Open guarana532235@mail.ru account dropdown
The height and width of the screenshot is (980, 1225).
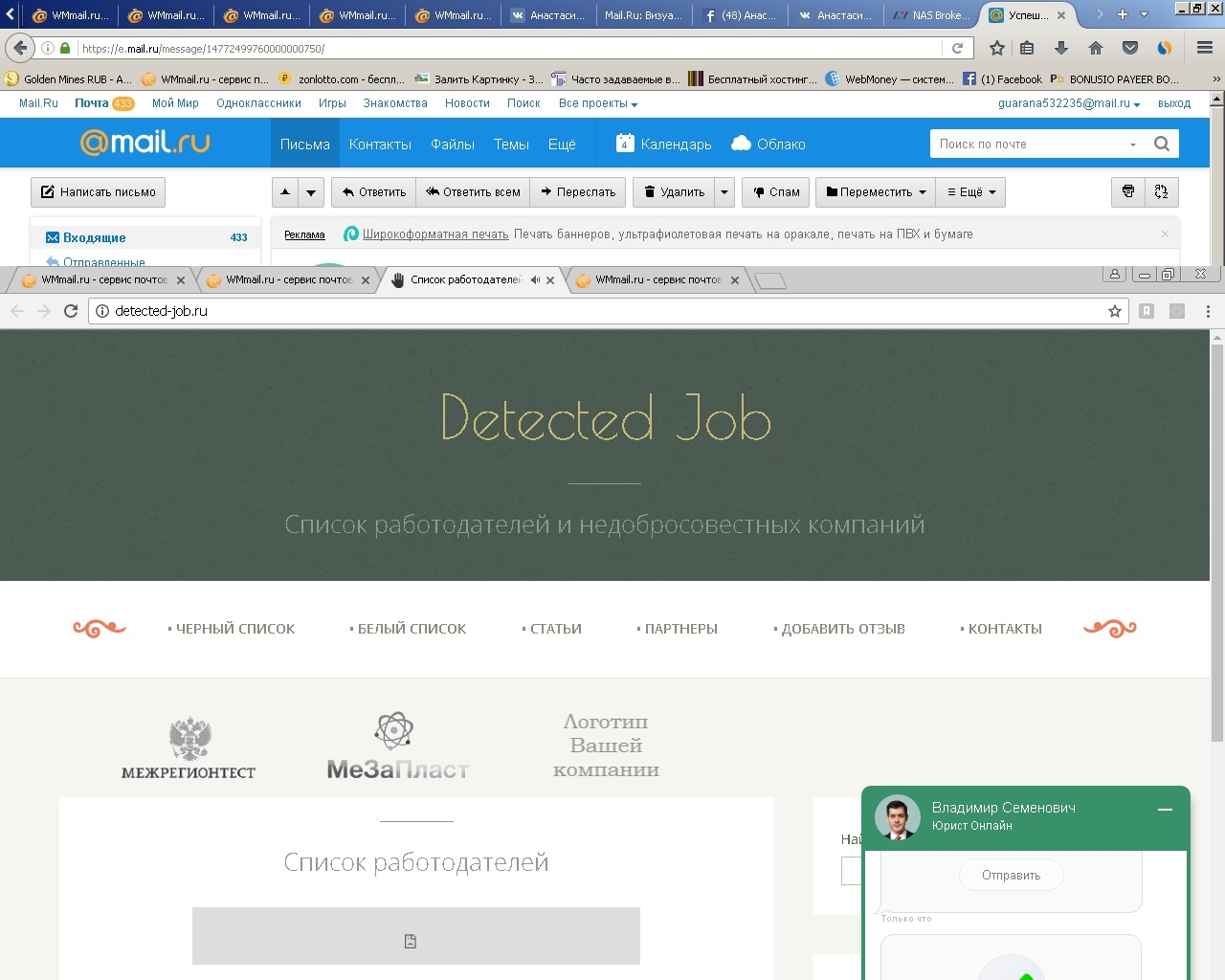coord(1069,103)
